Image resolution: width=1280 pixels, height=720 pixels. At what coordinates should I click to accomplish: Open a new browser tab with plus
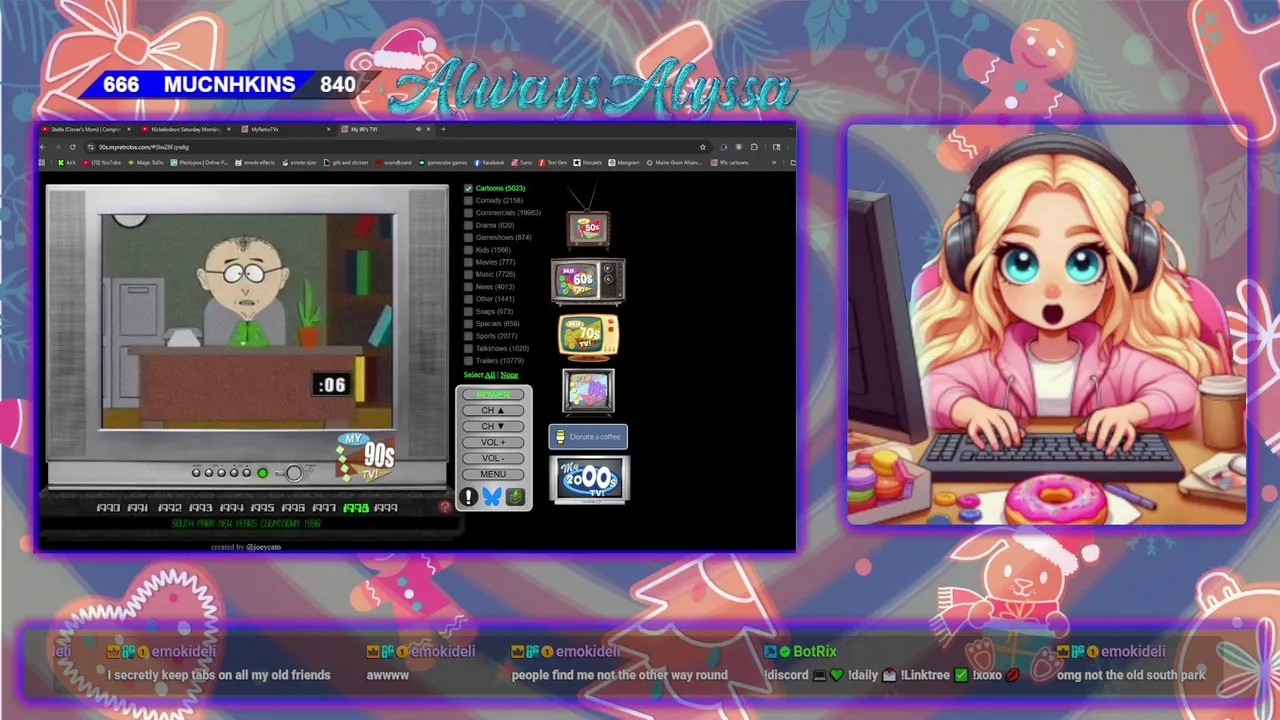[x=444, y=129]
